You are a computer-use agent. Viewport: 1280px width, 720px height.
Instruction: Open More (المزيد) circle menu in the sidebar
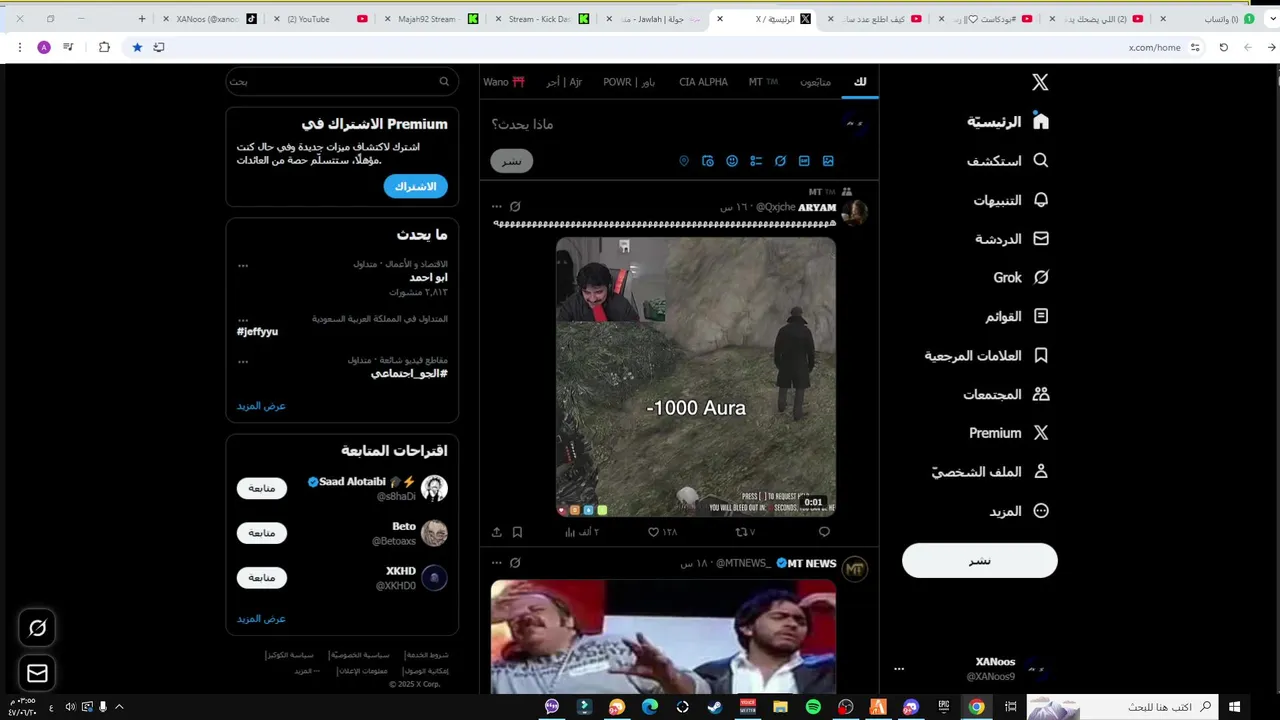1019,511
